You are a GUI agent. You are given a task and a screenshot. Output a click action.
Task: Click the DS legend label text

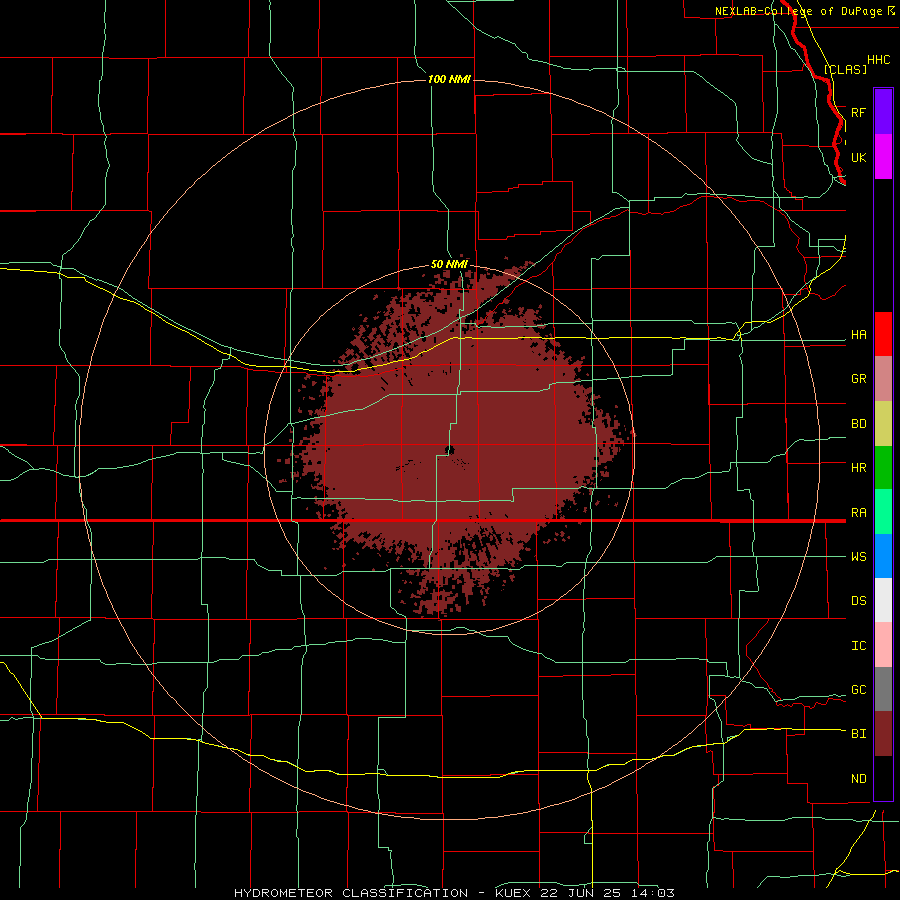point(858,601)
